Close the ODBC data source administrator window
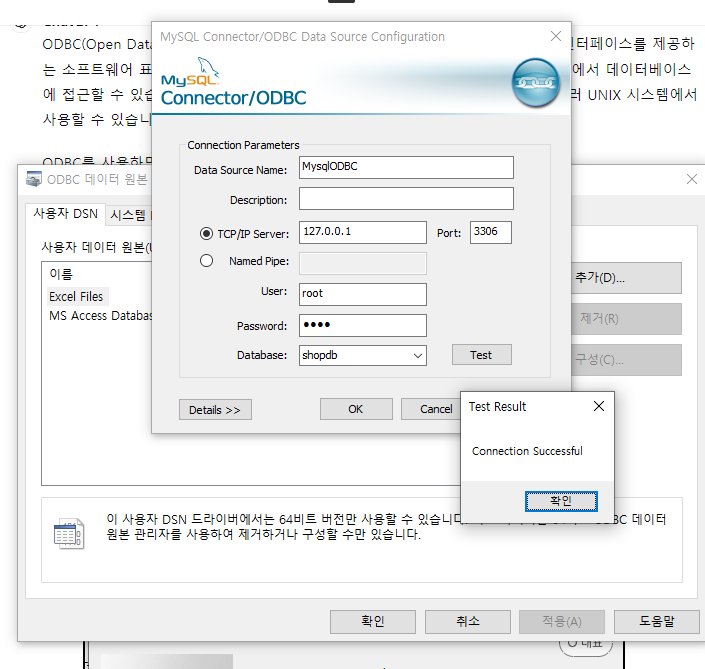Viewport: 705px width, 669px height. (692, 179)
